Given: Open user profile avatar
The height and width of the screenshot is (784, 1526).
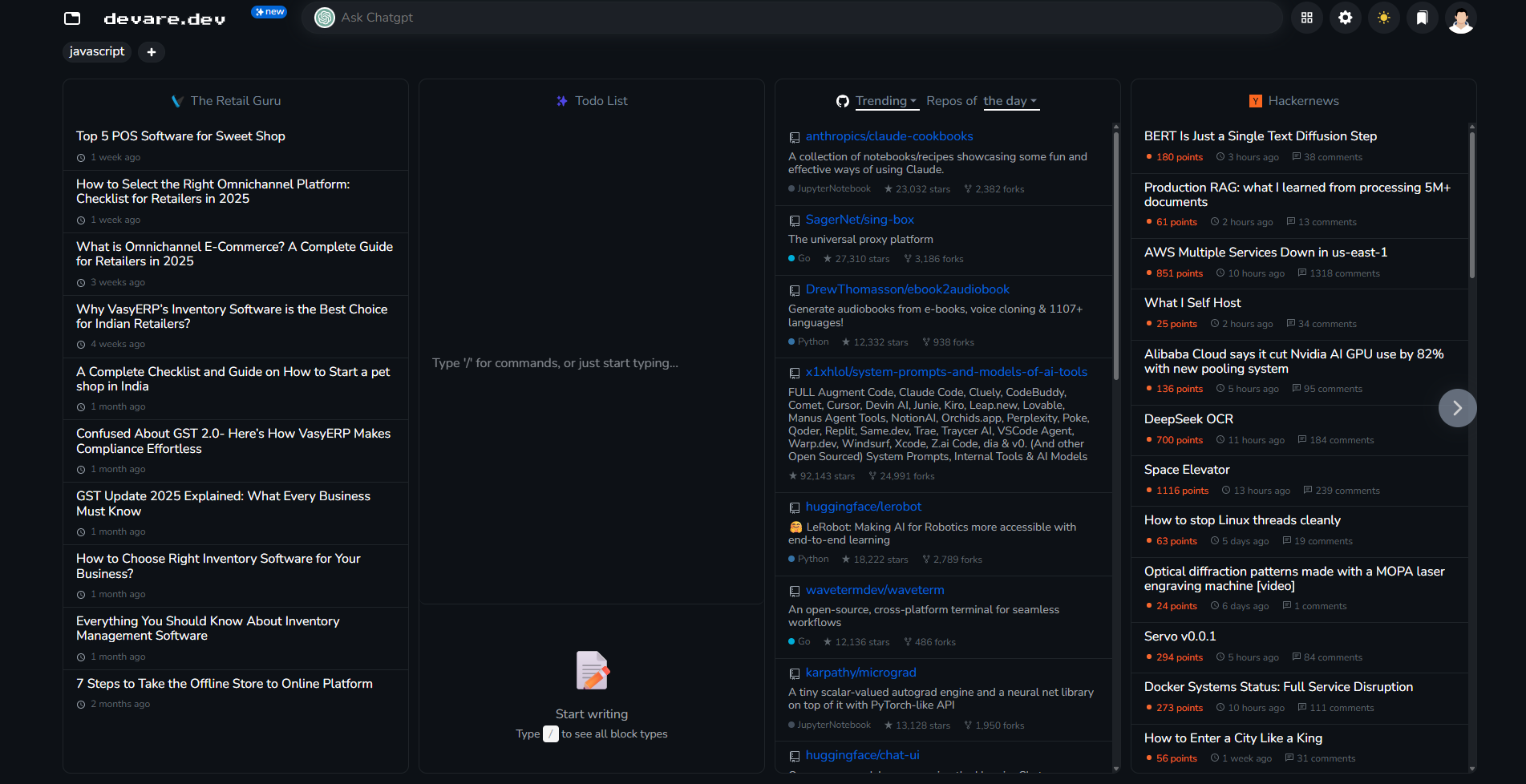Looking at the screenshot, I should coord(1461,18).
